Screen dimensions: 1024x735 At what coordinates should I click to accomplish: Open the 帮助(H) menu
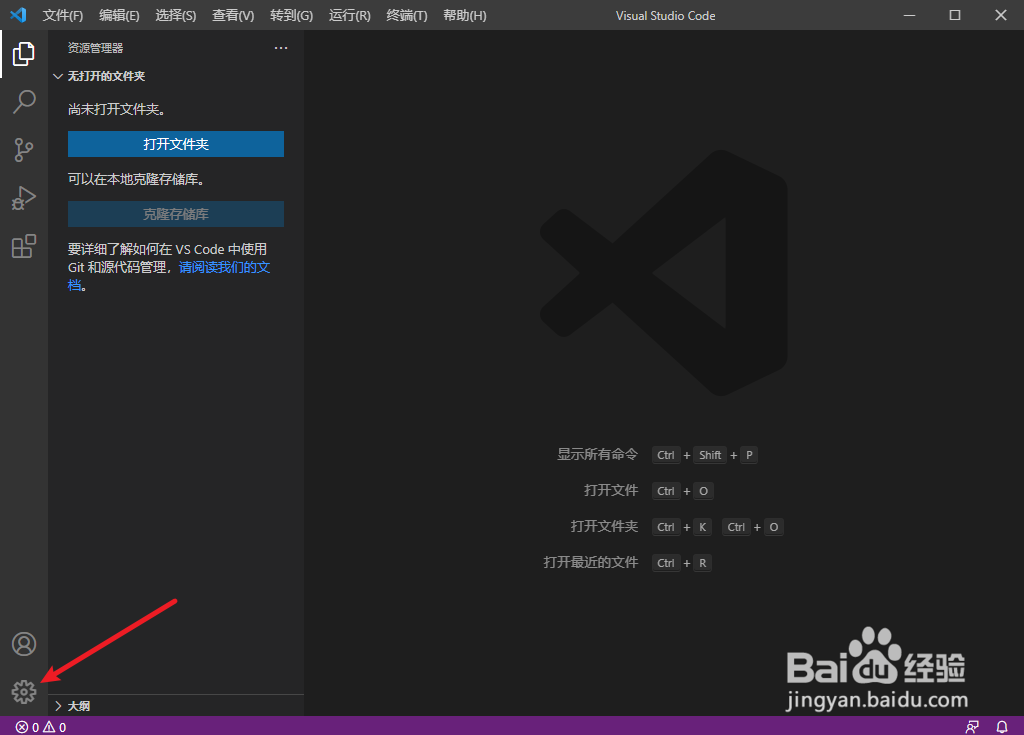(x=465, y=15)
